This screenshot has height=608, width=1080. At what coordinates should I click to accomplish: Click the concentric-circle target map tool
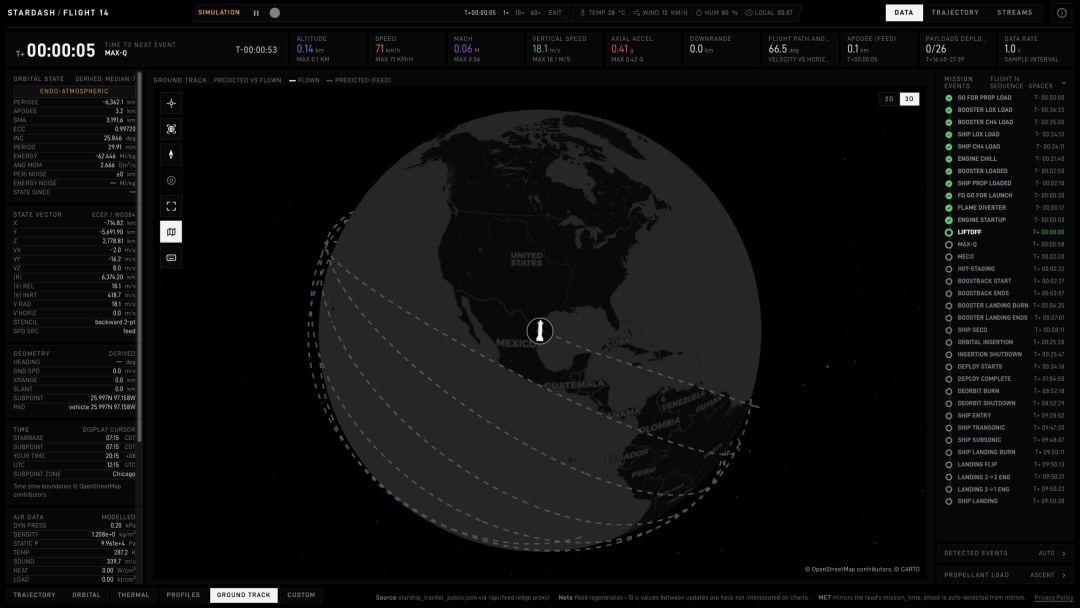tap(171, 180)
